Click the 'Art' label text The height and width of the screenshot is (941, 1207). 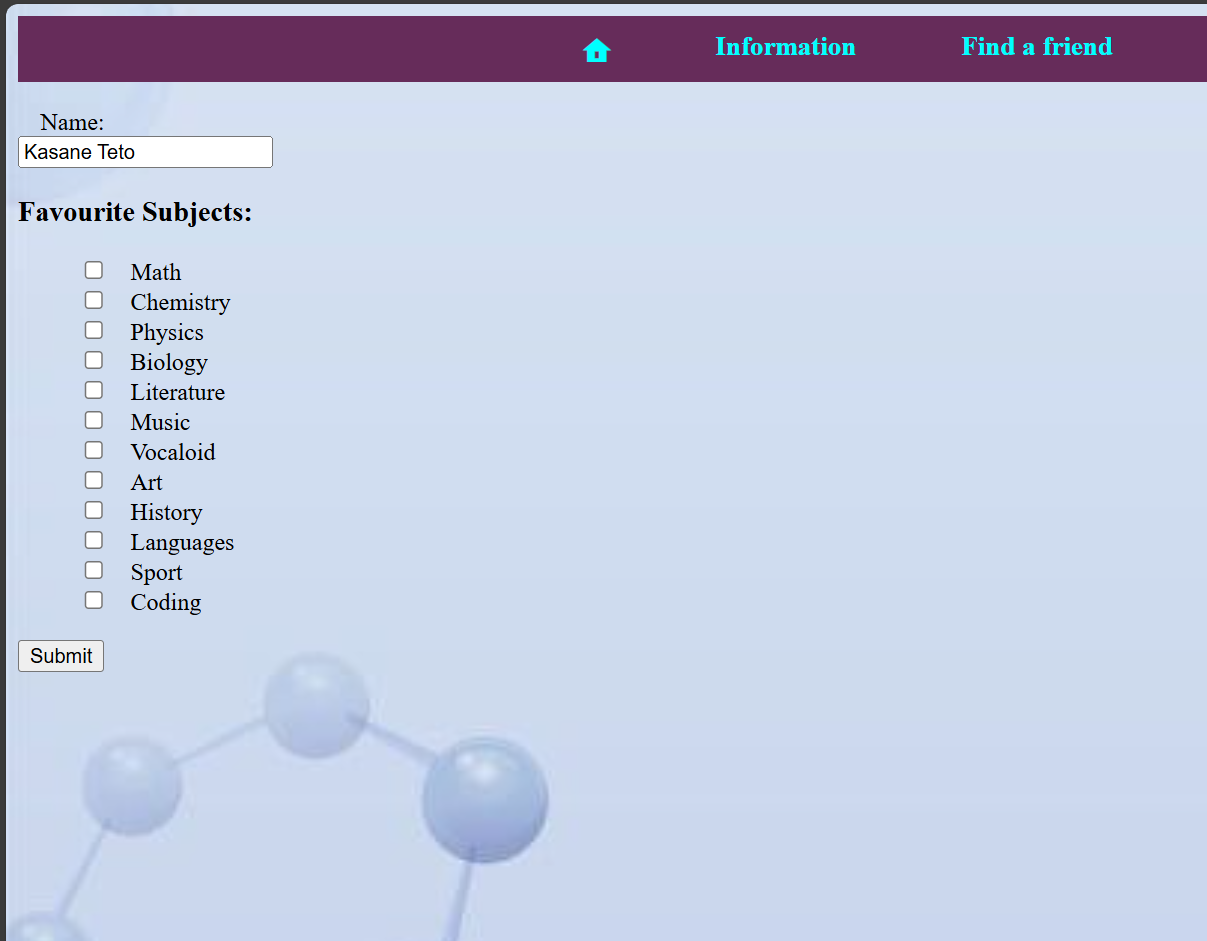tap(146, 482)
